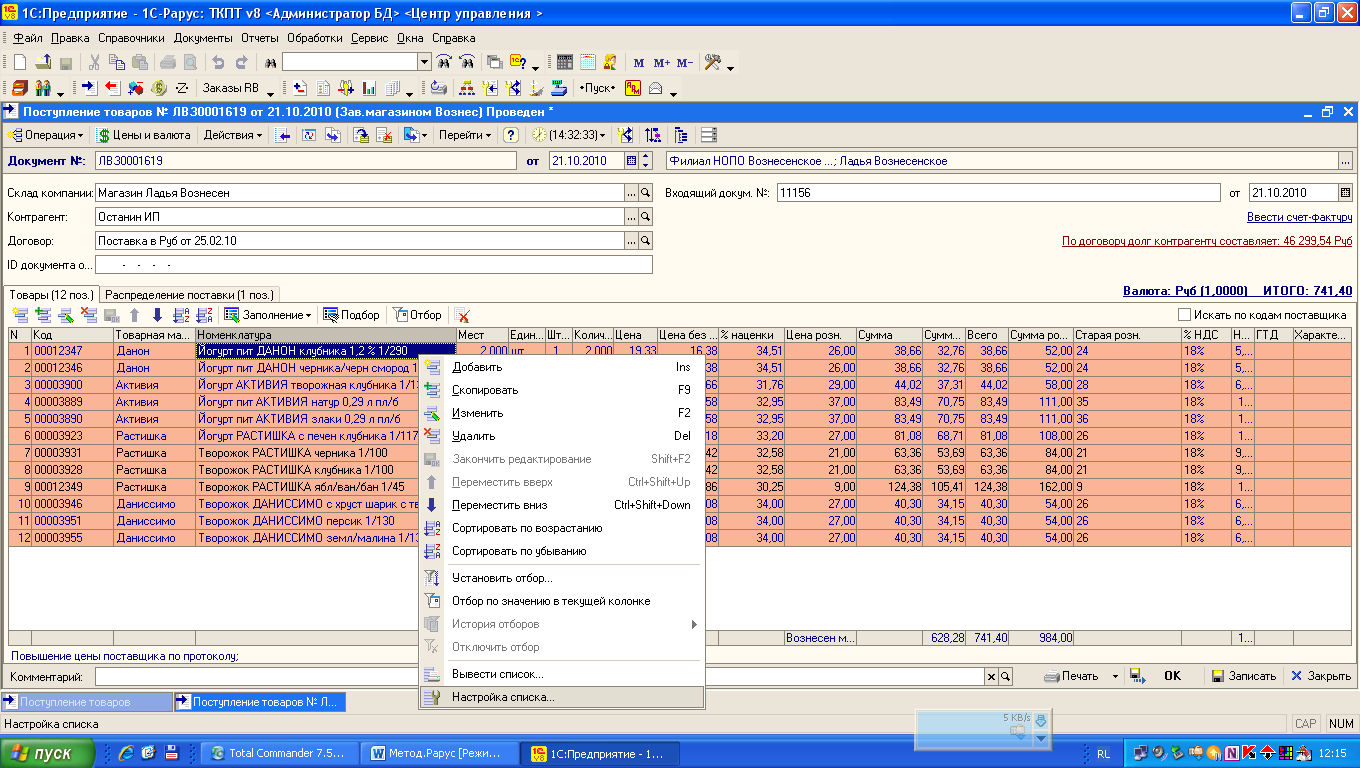Click the Windows пуск Start button
Image resolution: width=1360 pixels, height=768 pixels.
click(x=48, y=753)
